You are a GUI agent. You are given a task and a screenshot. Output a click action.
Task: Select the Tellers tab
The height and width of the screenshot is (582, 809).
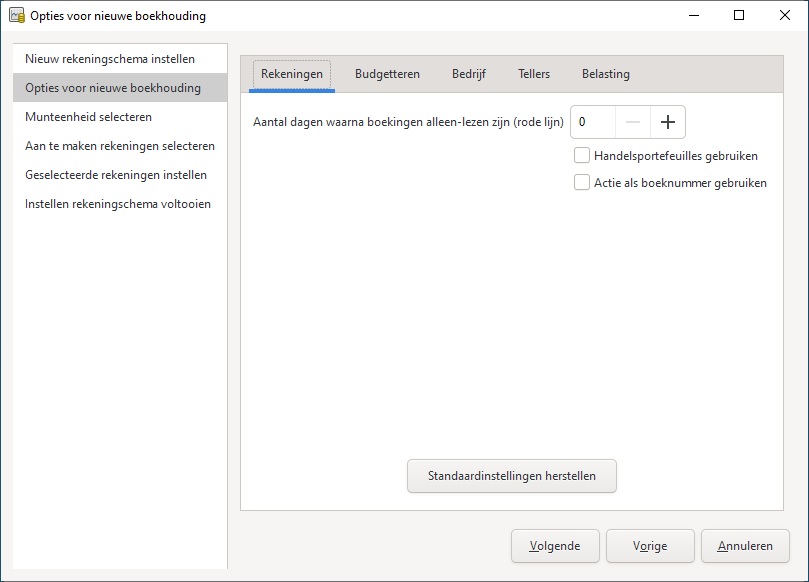[534, 74]
